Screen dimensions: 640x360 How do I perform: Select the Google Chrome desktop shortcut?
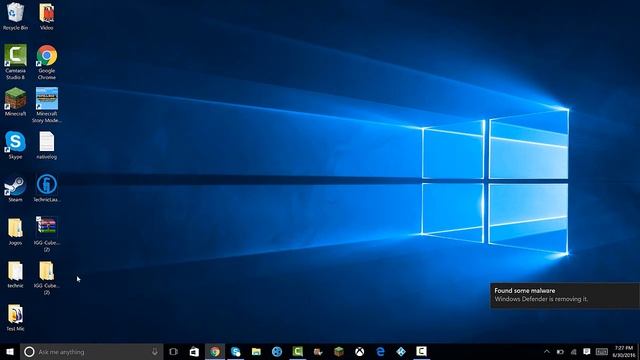[x=47, y=62]
